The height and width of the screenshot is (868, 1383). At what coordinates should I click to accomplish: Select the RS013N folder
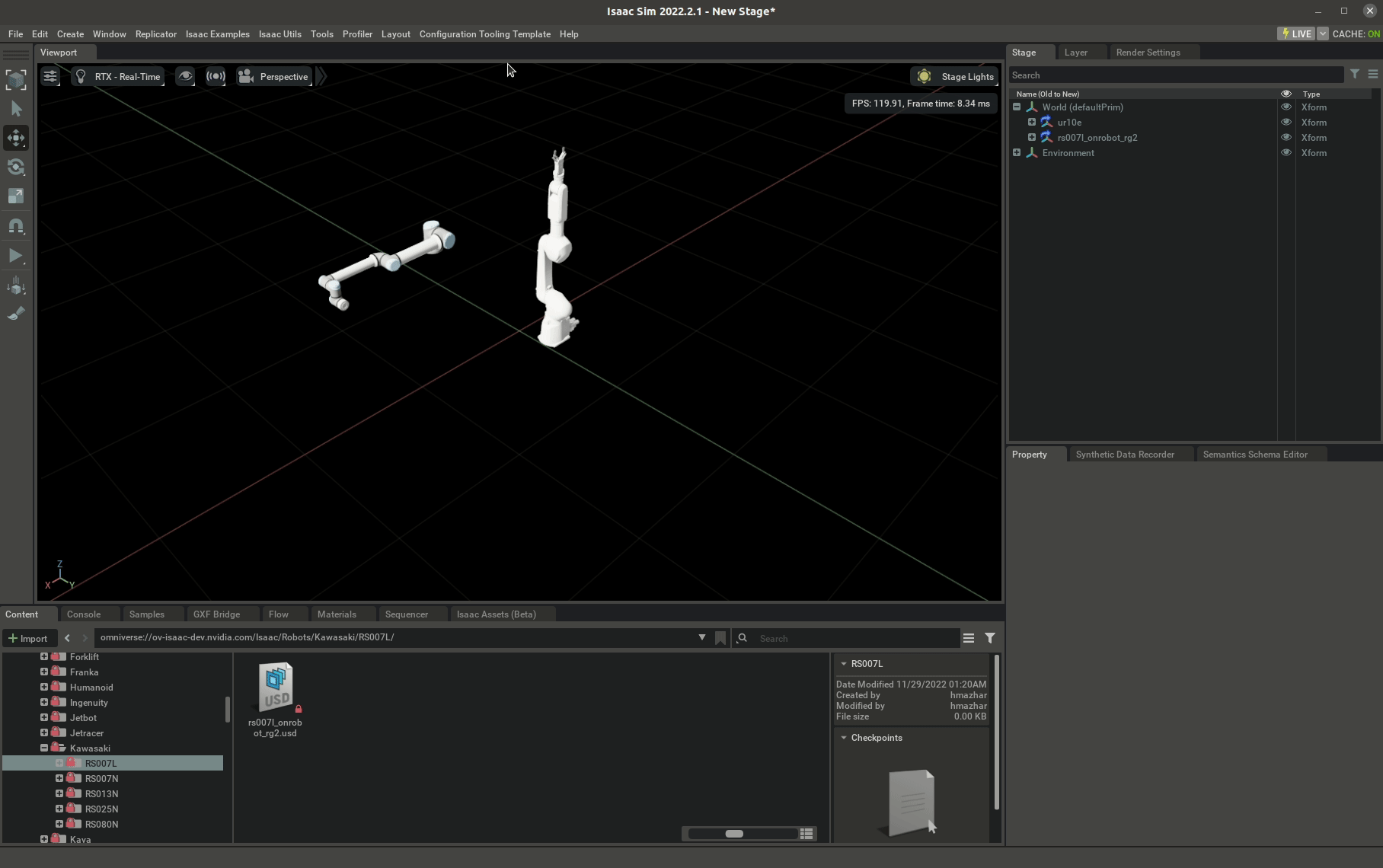[x=101, y=793]
